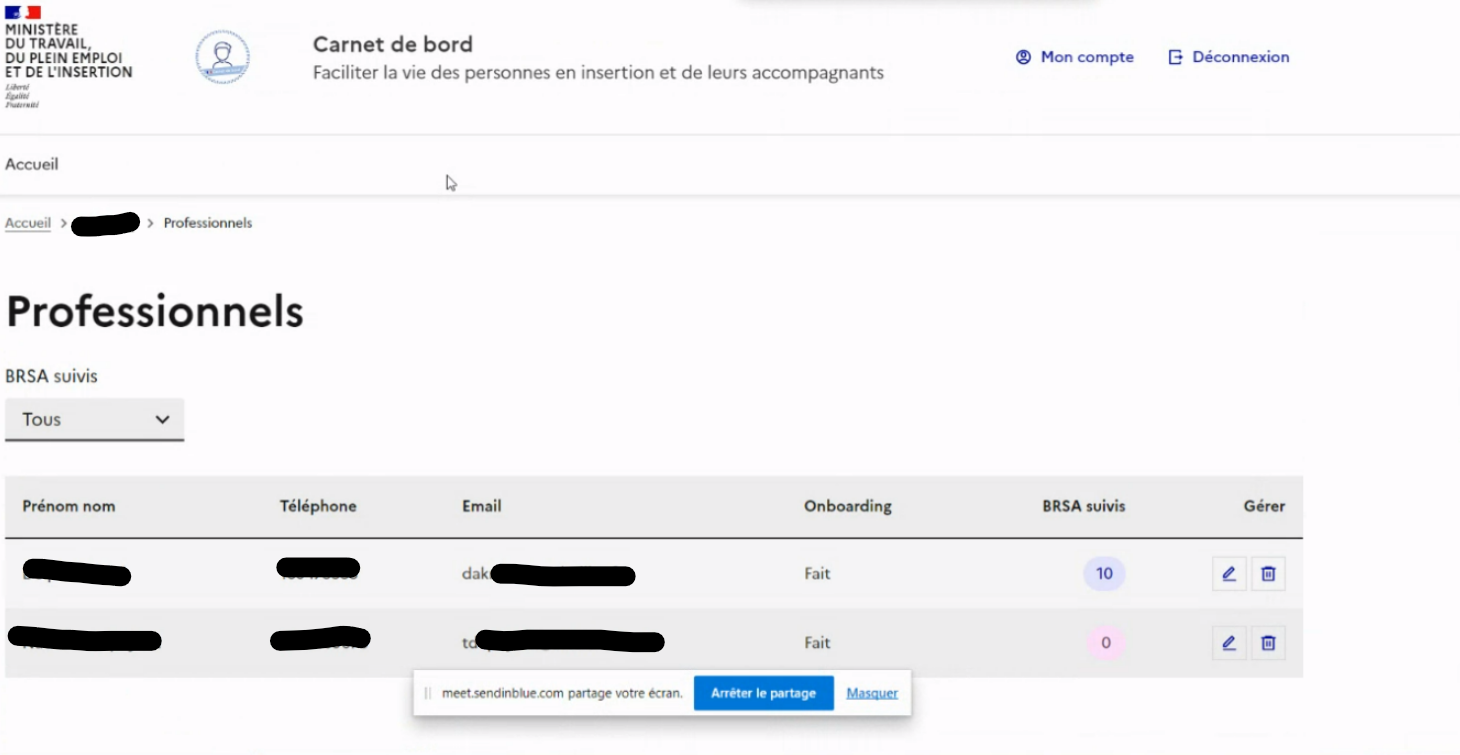Select Accueil in the navigation bar
Screen dimensions: 1460x755
32,163
